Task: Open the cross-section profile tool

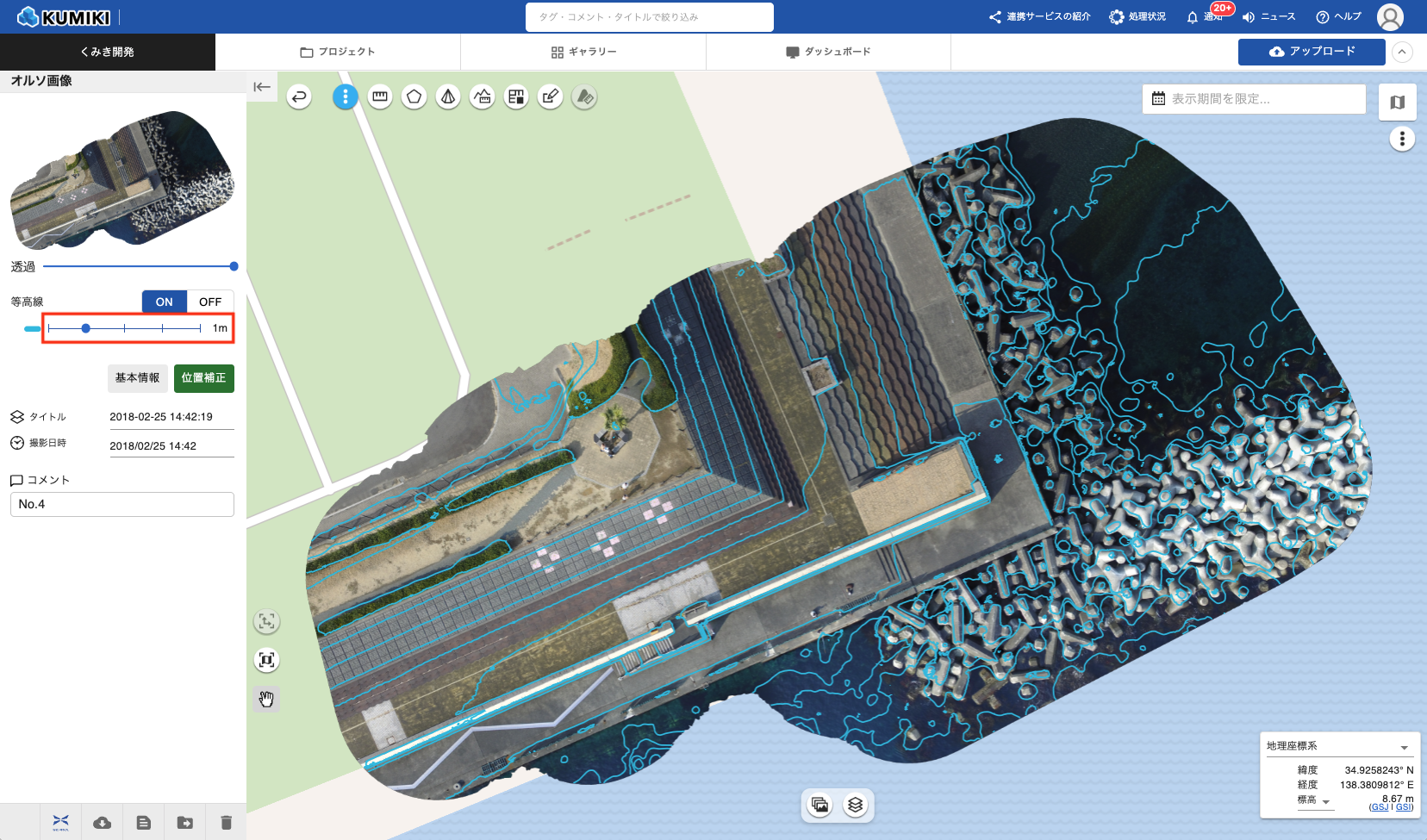Action: click(483, 97)
